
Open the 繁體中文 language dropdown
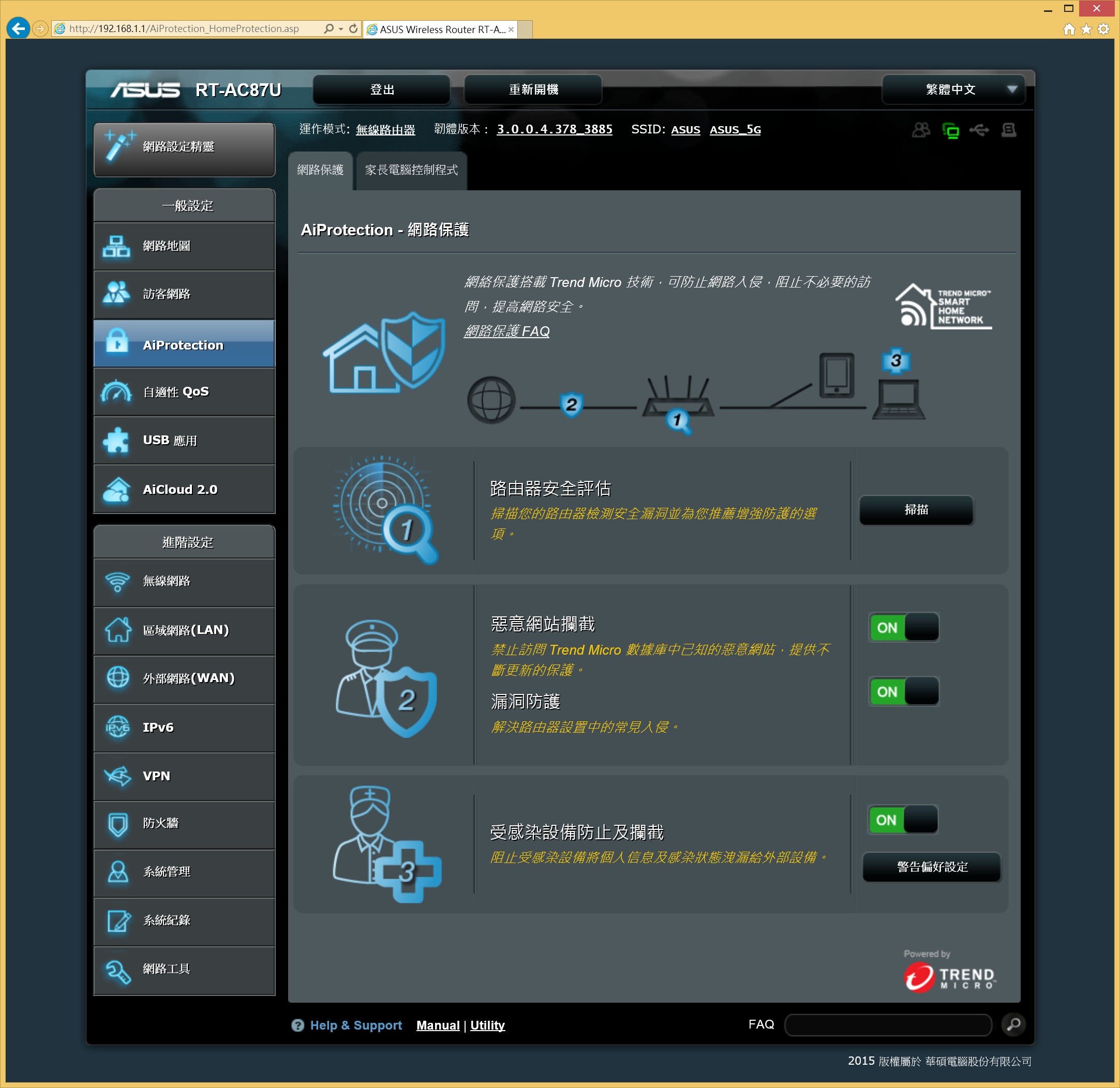[x=953, y=89]
